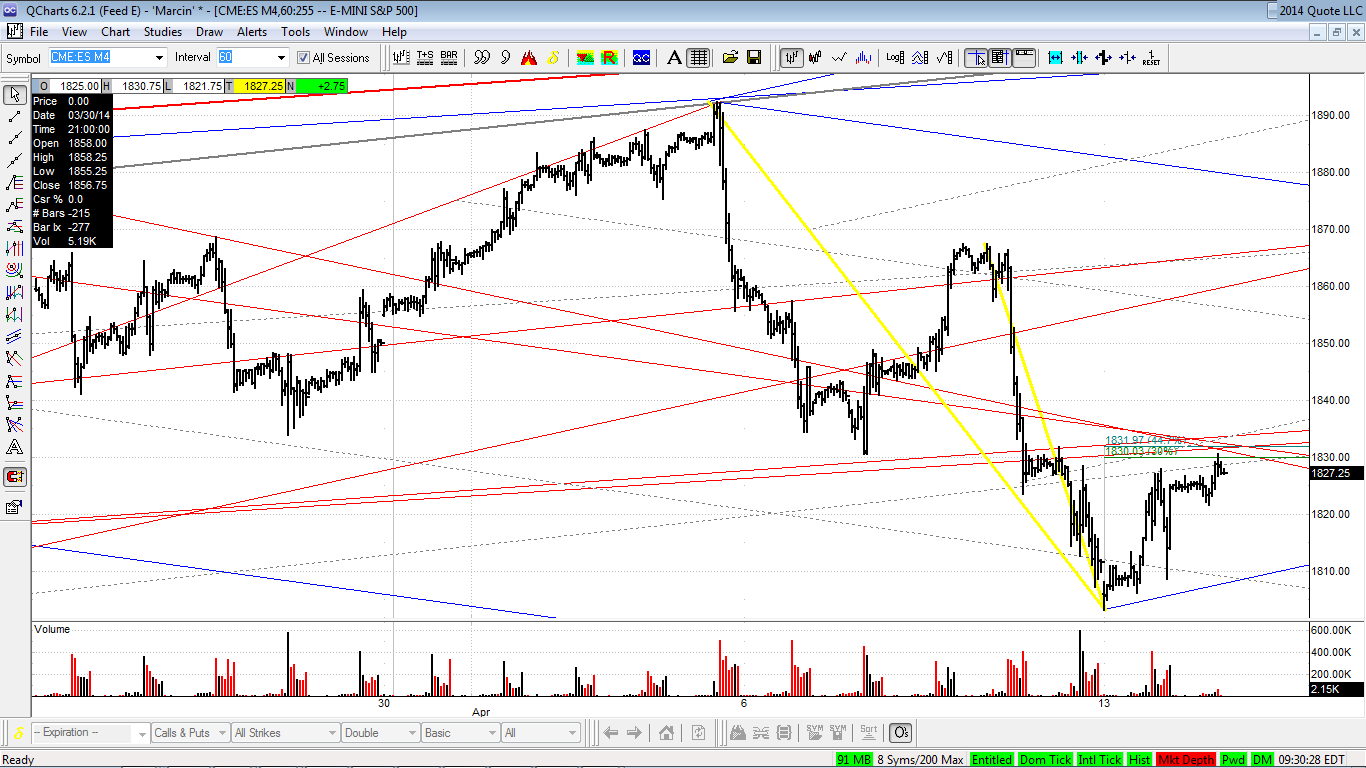This screenshot has width=1366, height=768.
Task: Save the chart with the floppy disk icon
Action: tap(753, 57)
